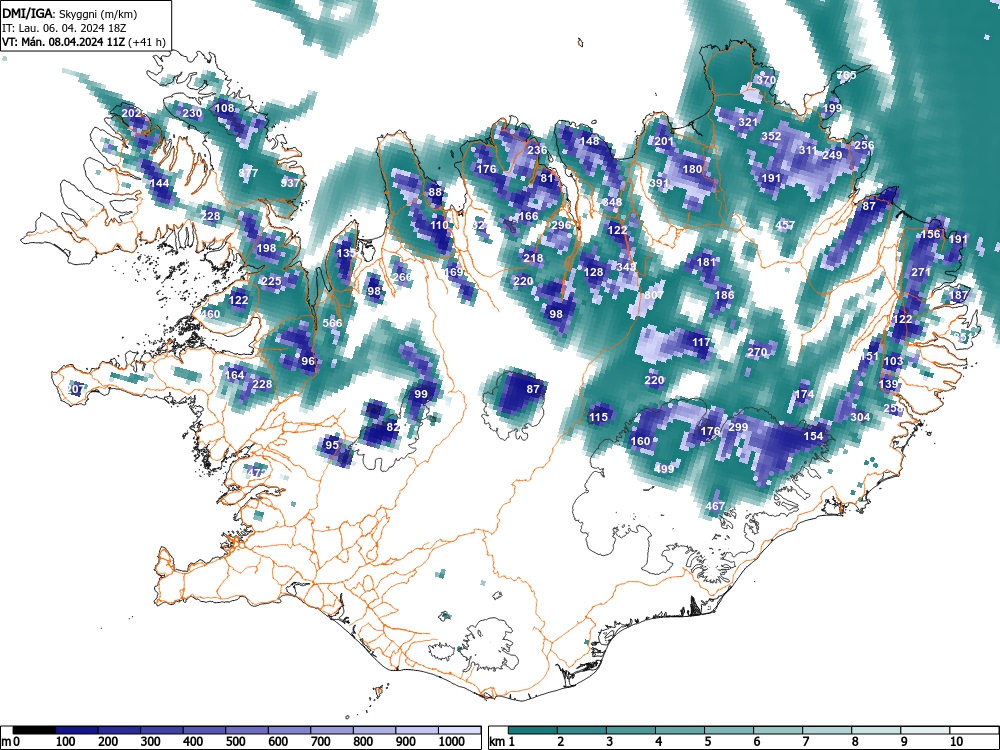Click the visibility value 164

[235, 374]
